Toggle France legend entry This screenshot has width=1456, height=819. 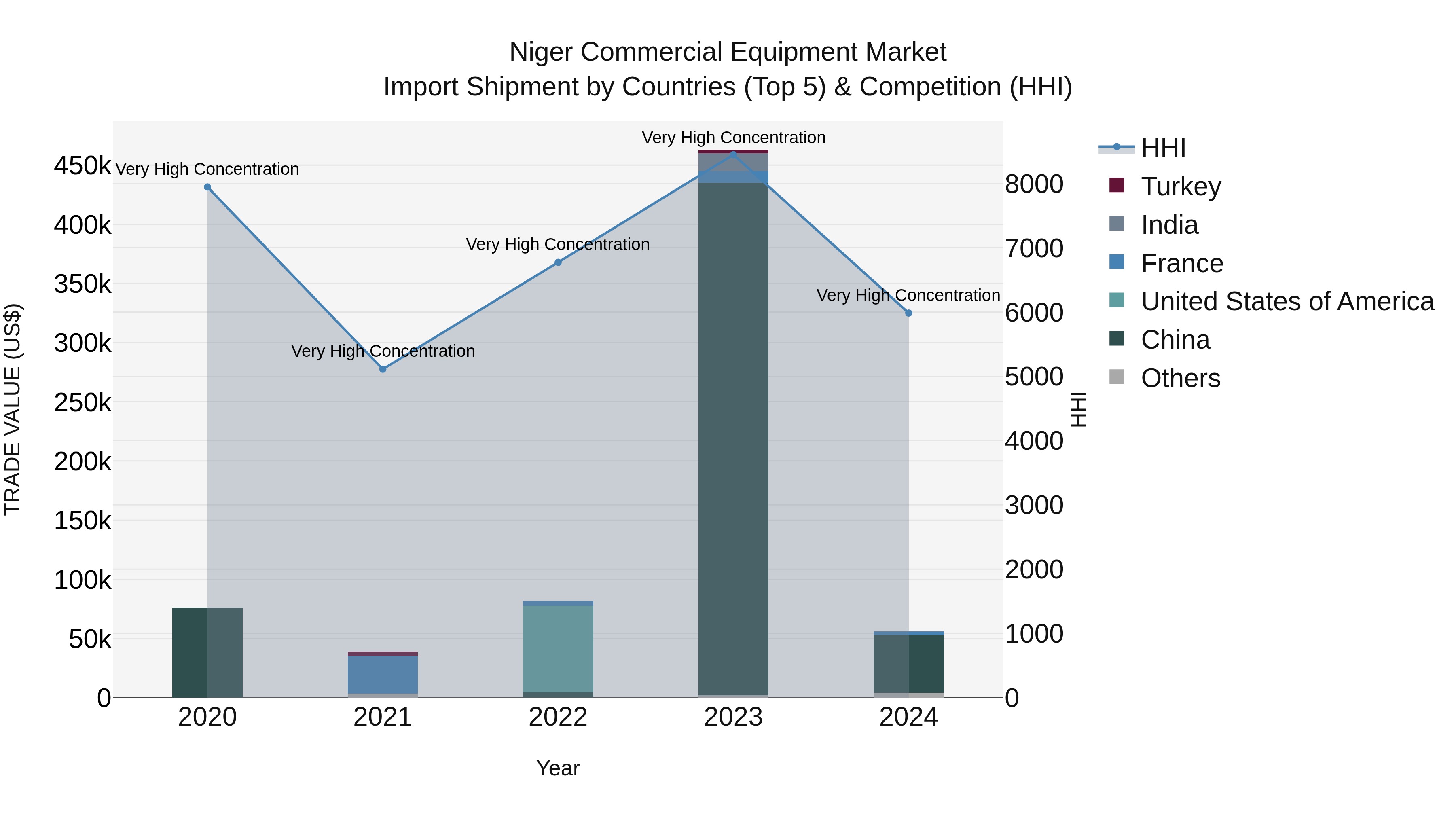point(1166,263)
